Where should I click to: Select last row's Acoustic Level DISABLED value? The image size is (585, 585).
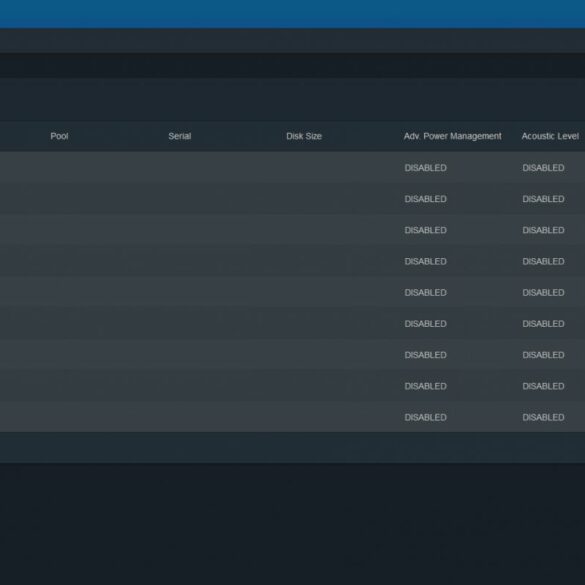point(543,417)
